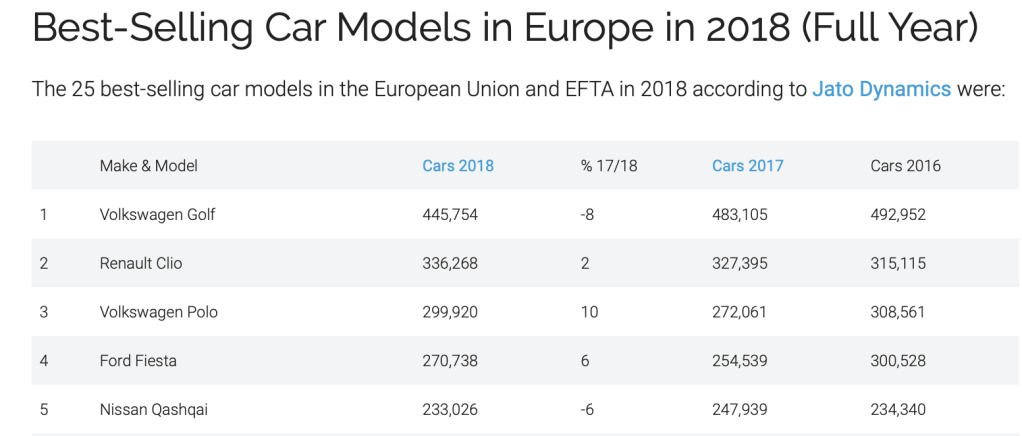Sort by Cars 2017 column header
1022x436 pixels.
pos(747,166)
